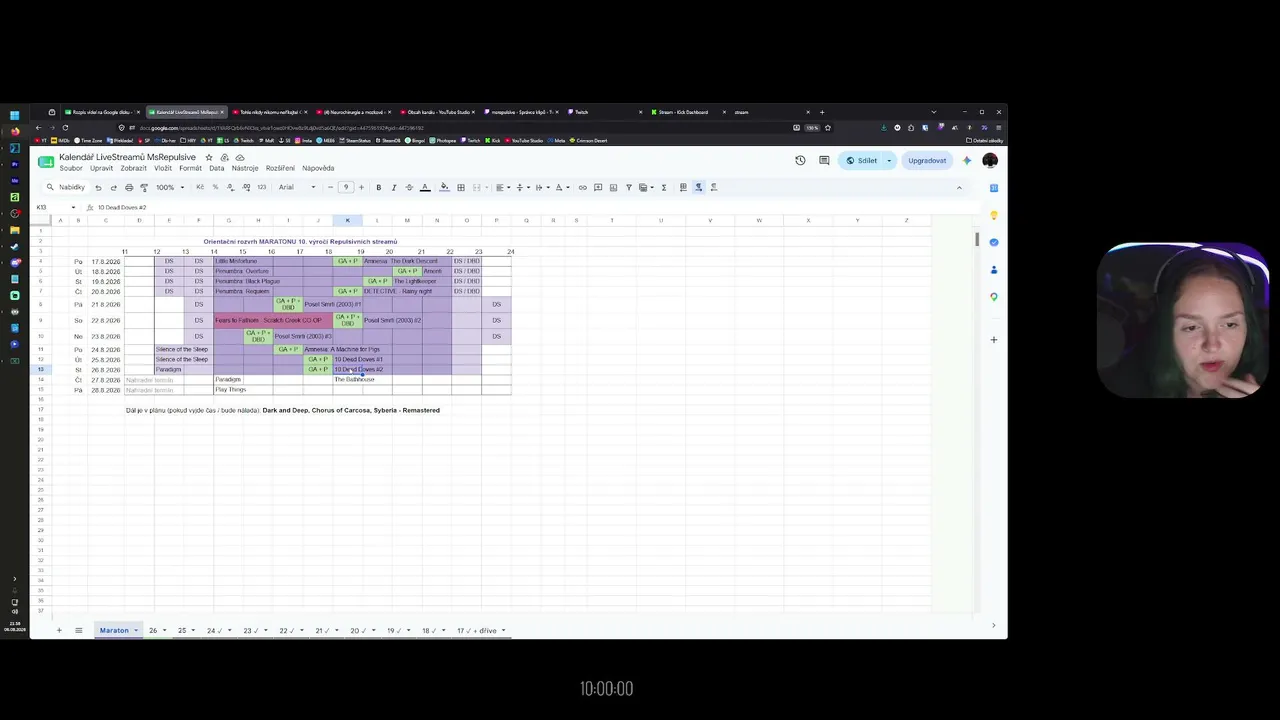Image resolution: width=1280 pixels, height=720 pixels.
Task: Open the Arial font dropdown
Action: coord(297,187)
